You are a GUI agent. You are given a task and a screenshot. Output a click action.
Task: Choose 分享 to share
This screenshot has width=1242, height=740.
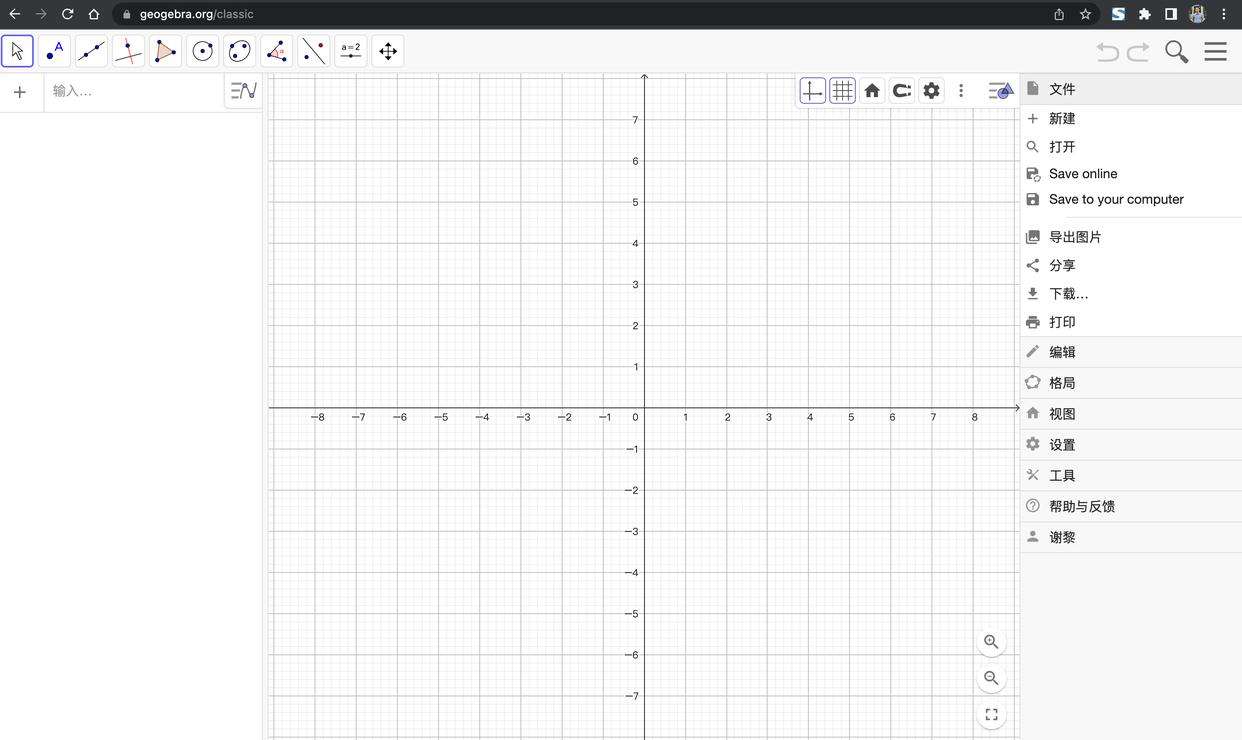click(1131, 265)
